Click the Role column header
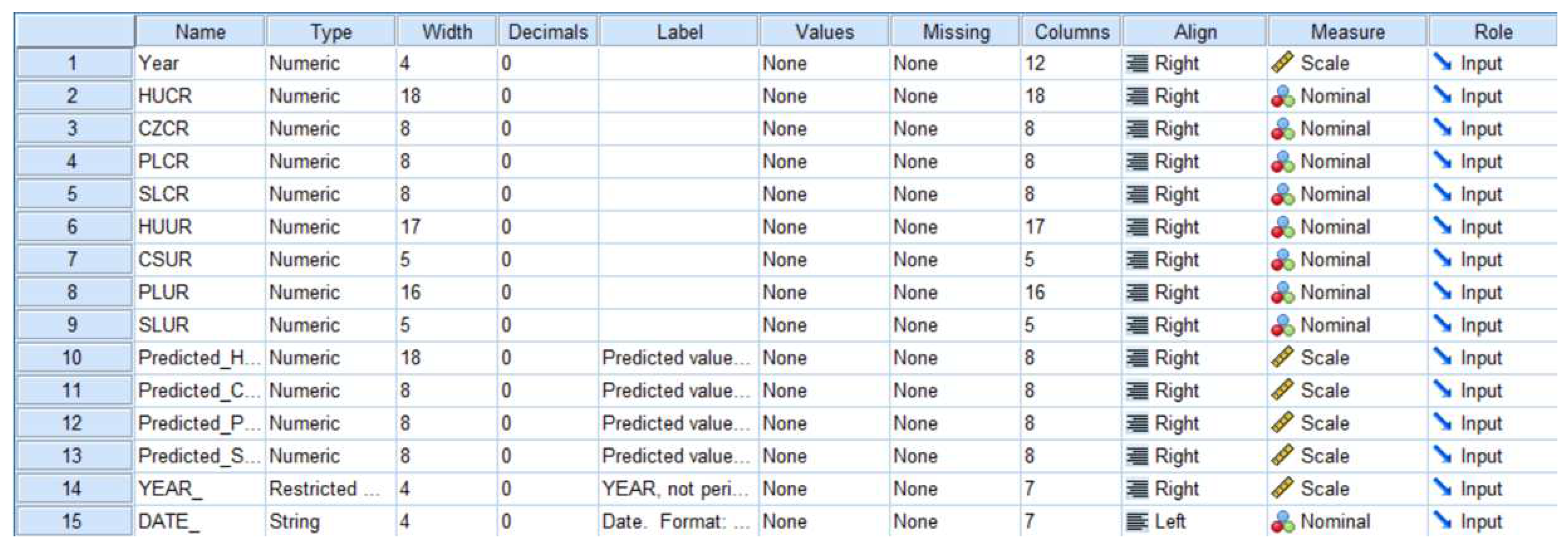The width and height of the screenshot is (1568, 549). pyautogui.click(x=1492, y=32)
